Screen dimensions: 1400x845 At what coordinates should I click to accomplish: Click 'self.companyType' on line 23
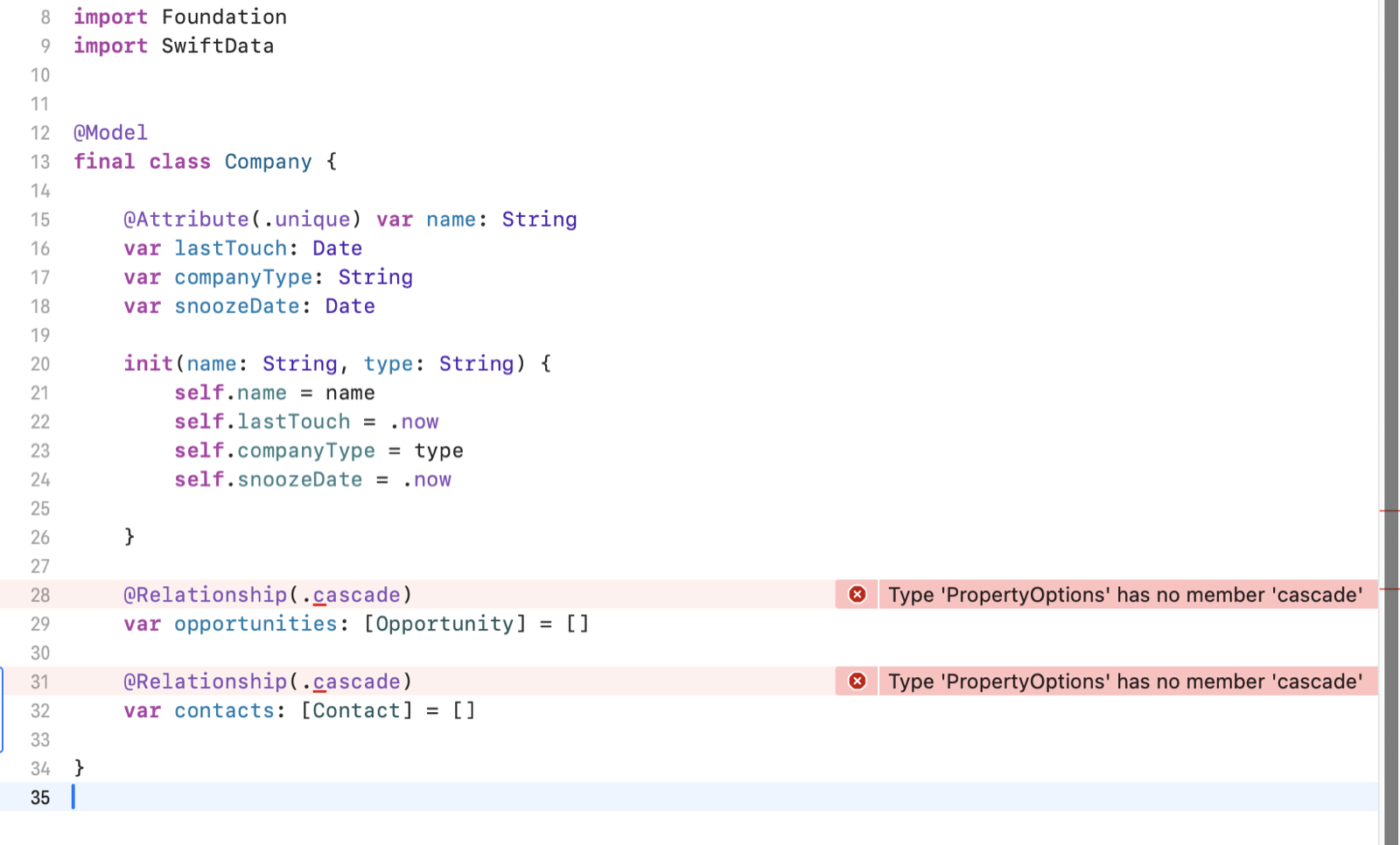pyautogui.click(x=275, y=450)
